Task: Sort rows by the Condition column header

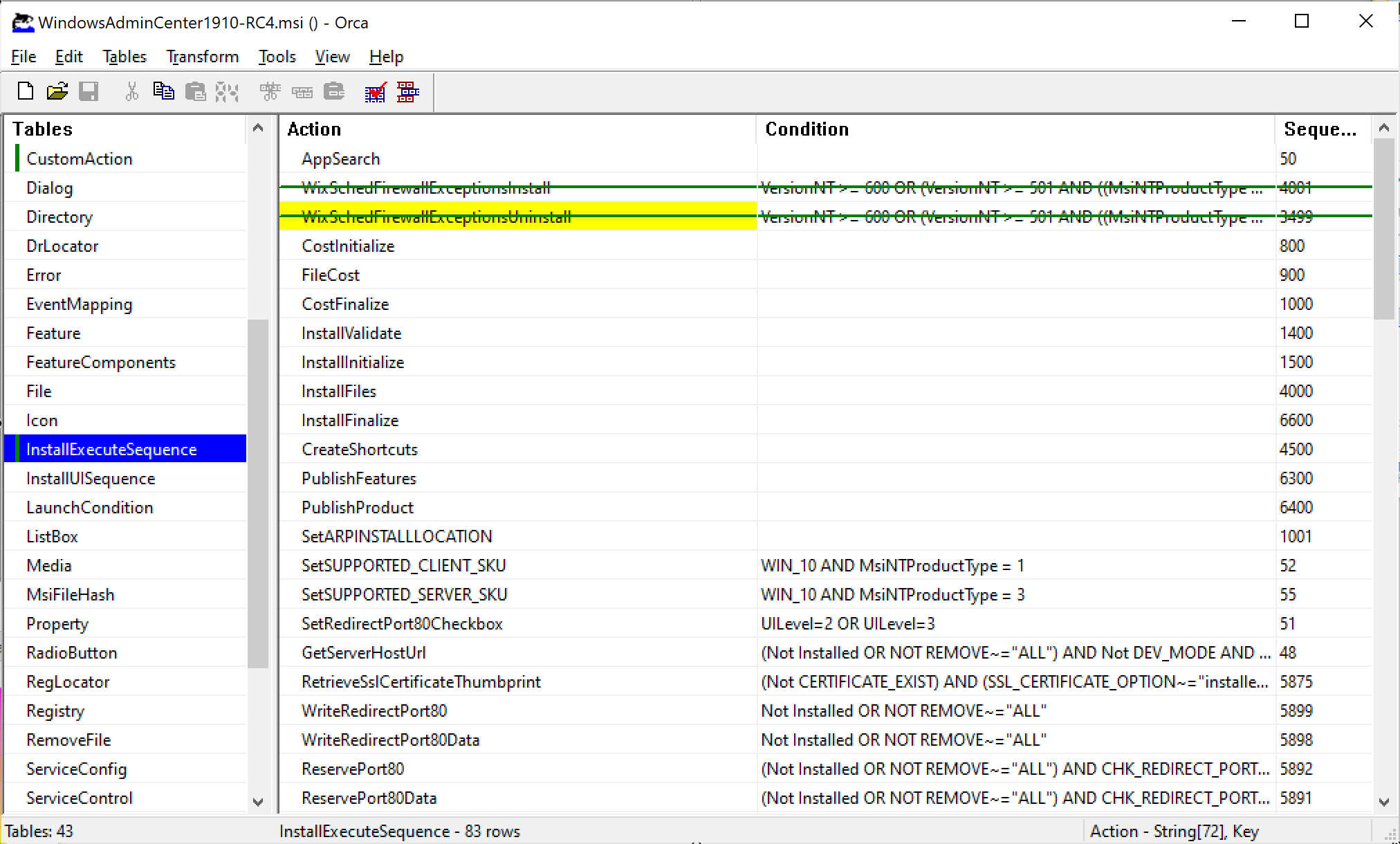Action: (x=1016, y=129)
